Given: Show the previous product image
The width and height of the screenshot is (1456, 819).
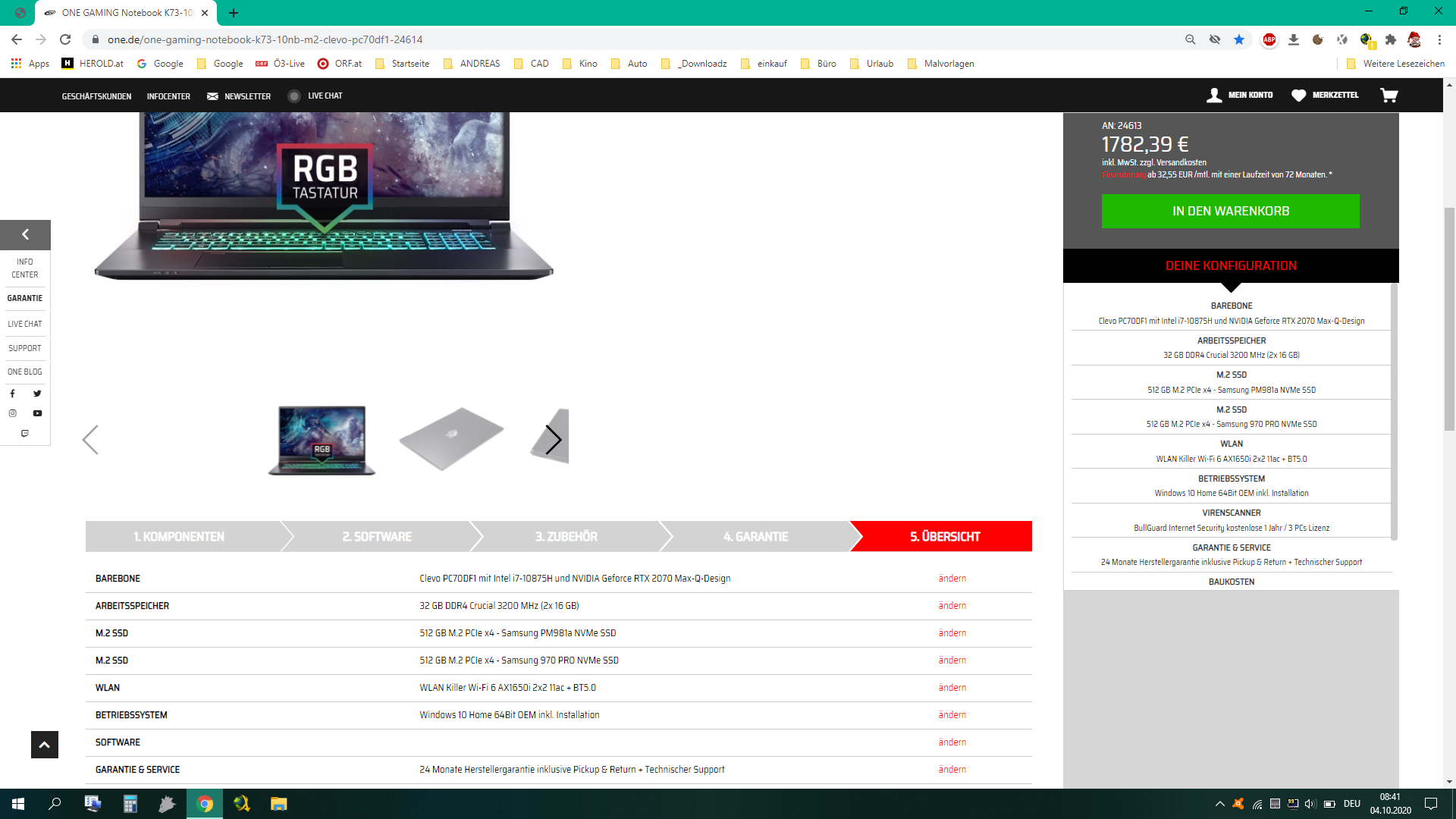Looking at the screenshot, I should coord(90,440).
